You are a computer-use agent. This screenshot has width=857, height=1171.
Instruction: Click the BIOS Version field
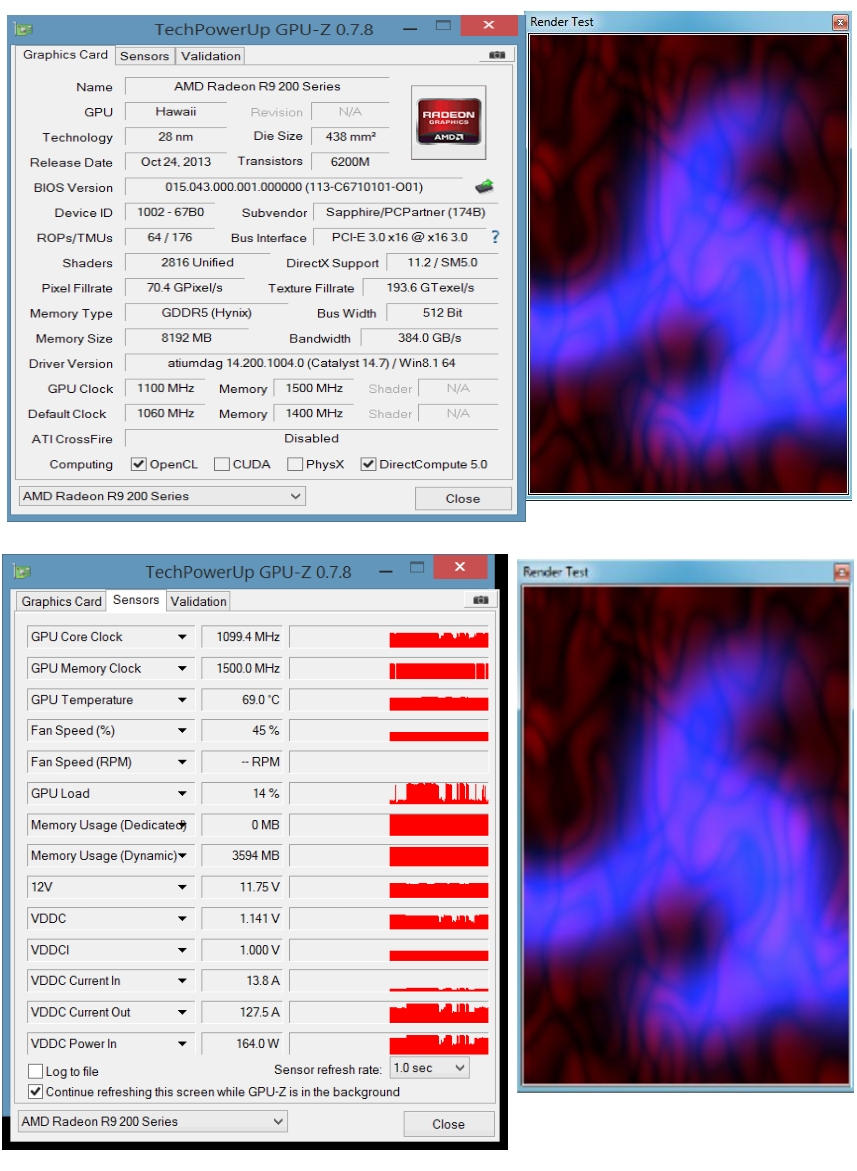coord(294,187)
